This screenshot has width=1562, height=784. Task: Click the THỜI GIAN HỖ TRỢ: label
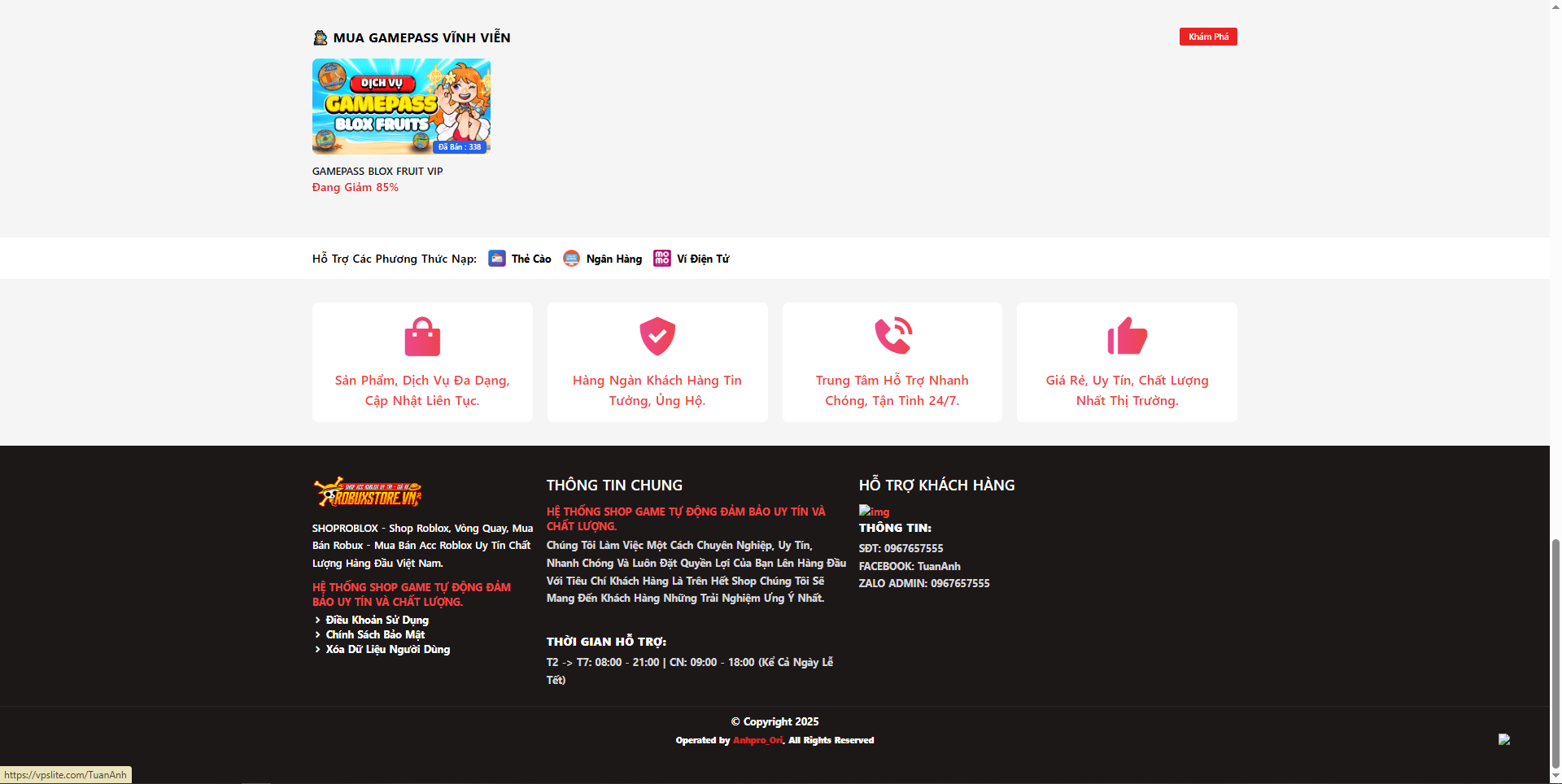pyautogui.click(x=606, y=642)
